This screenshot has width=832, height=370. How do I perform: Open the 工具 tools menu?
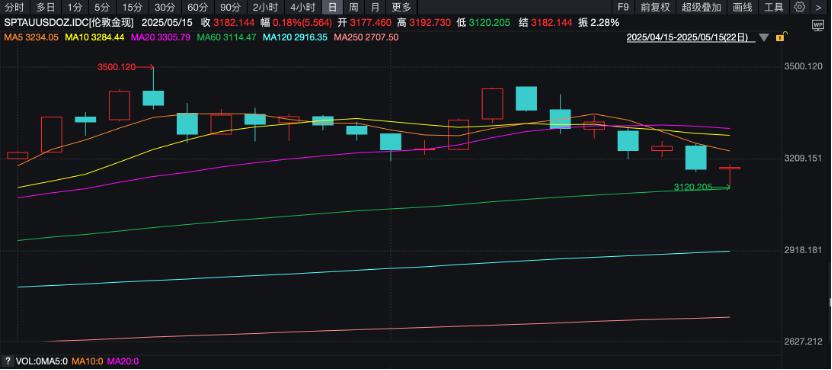click(x=774, y=7)
